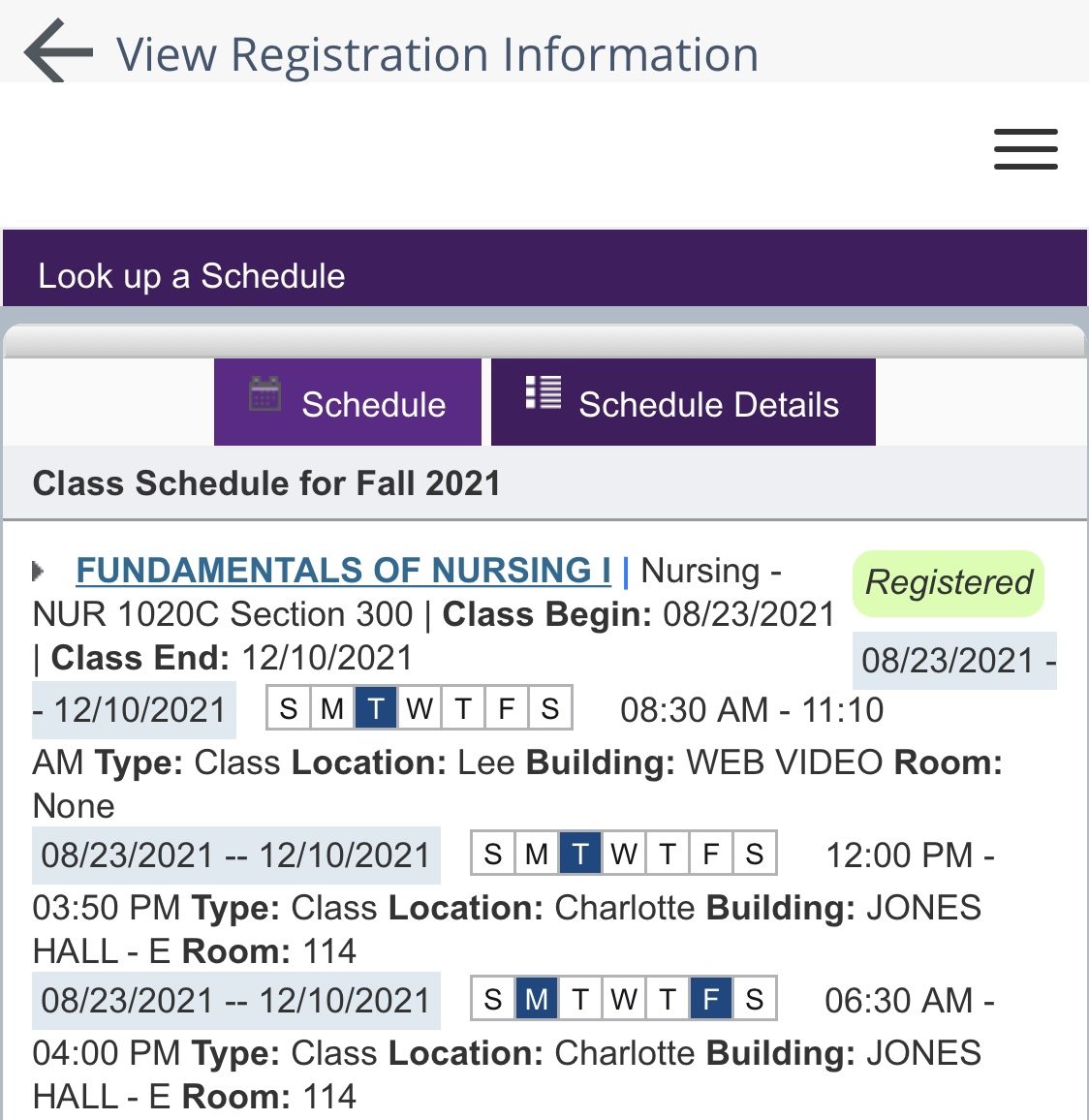Screen dimensions: 1089x1120
Task: Click highlighted Tuesday box for 12:00 PM class
Action: tap(579, 854)
